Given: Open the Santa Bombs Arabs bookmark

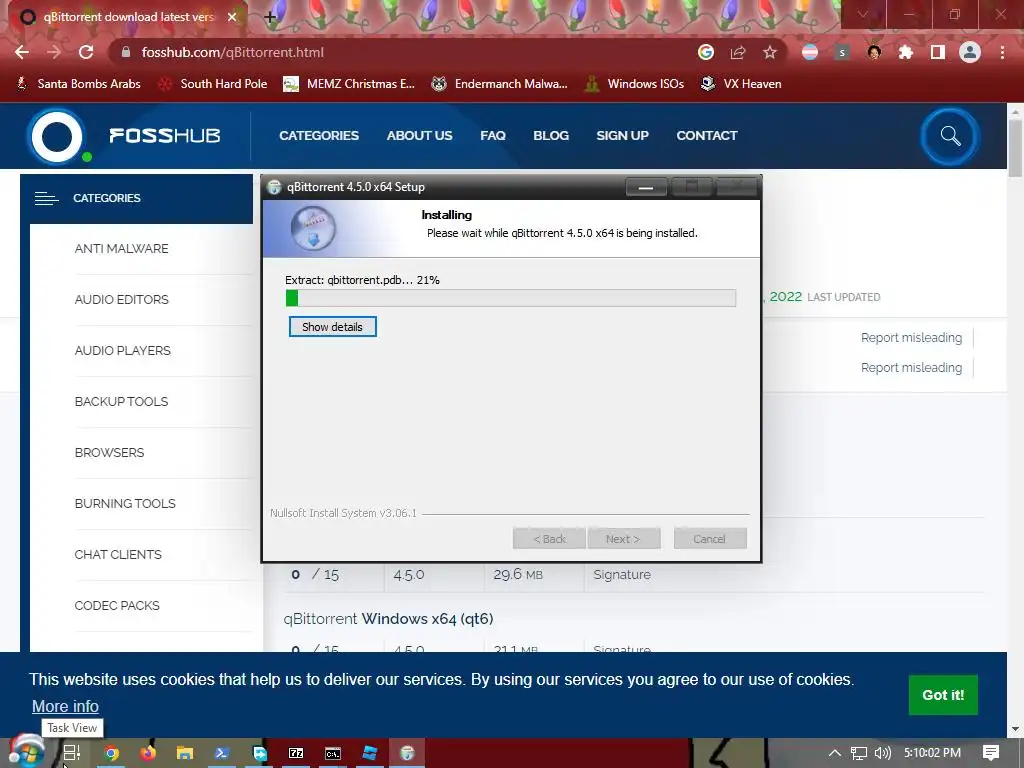Looking at the screenshot, I should click(78, 84).
